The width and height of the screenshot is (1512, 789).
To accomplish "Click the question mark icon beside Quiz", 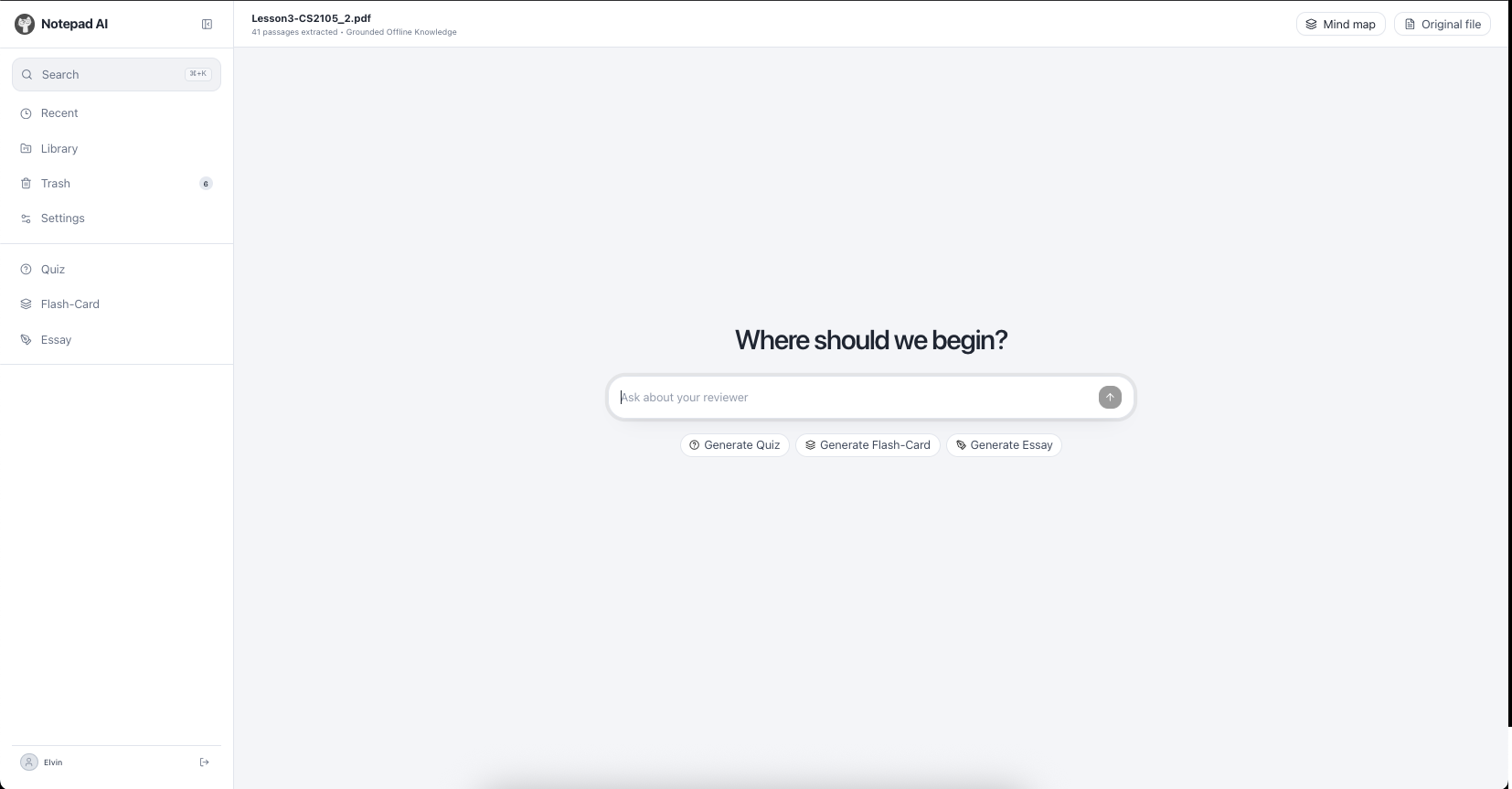I will click(x=27, y=269).
